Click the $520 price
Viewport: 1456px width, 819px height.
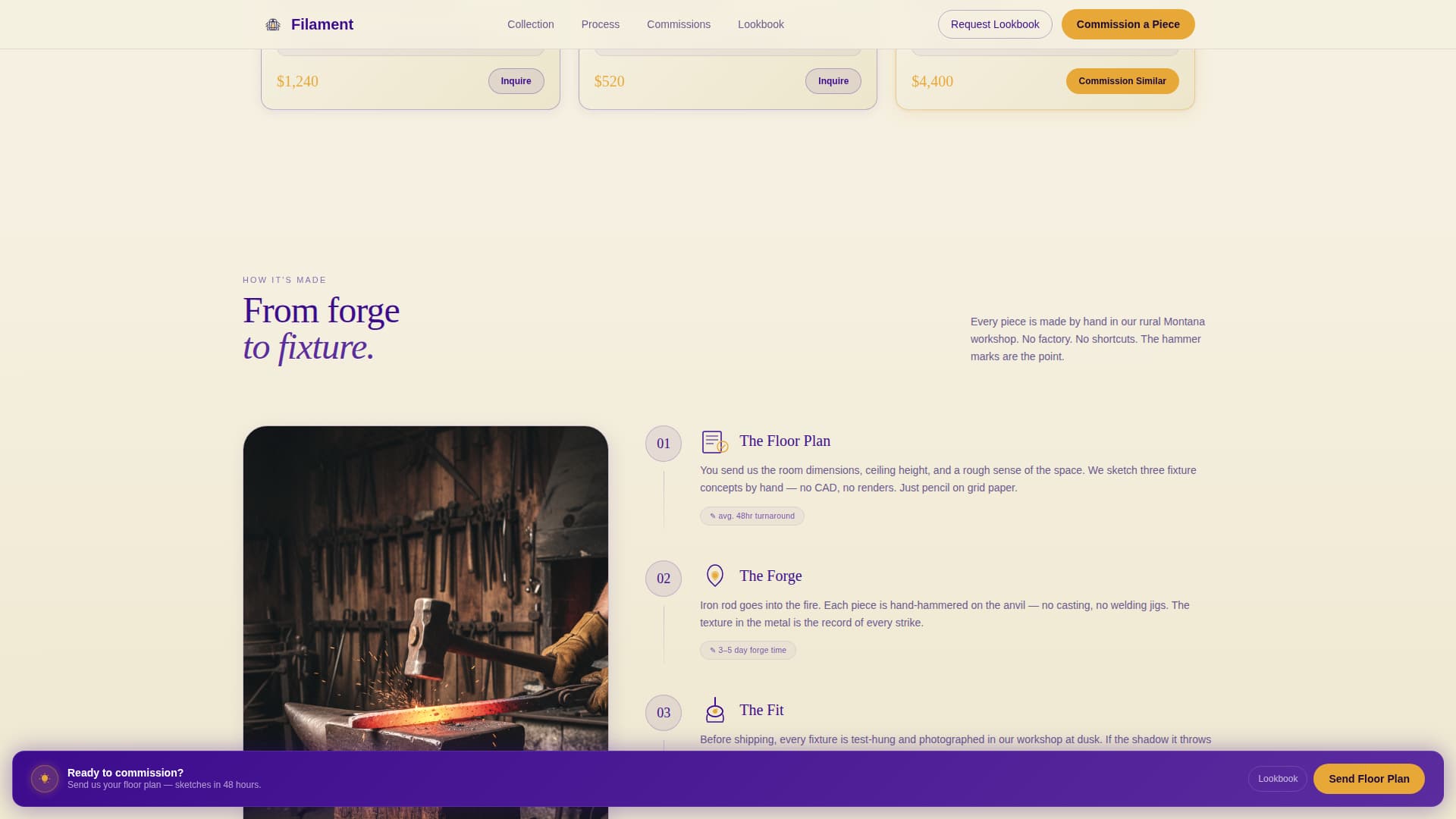609,81
